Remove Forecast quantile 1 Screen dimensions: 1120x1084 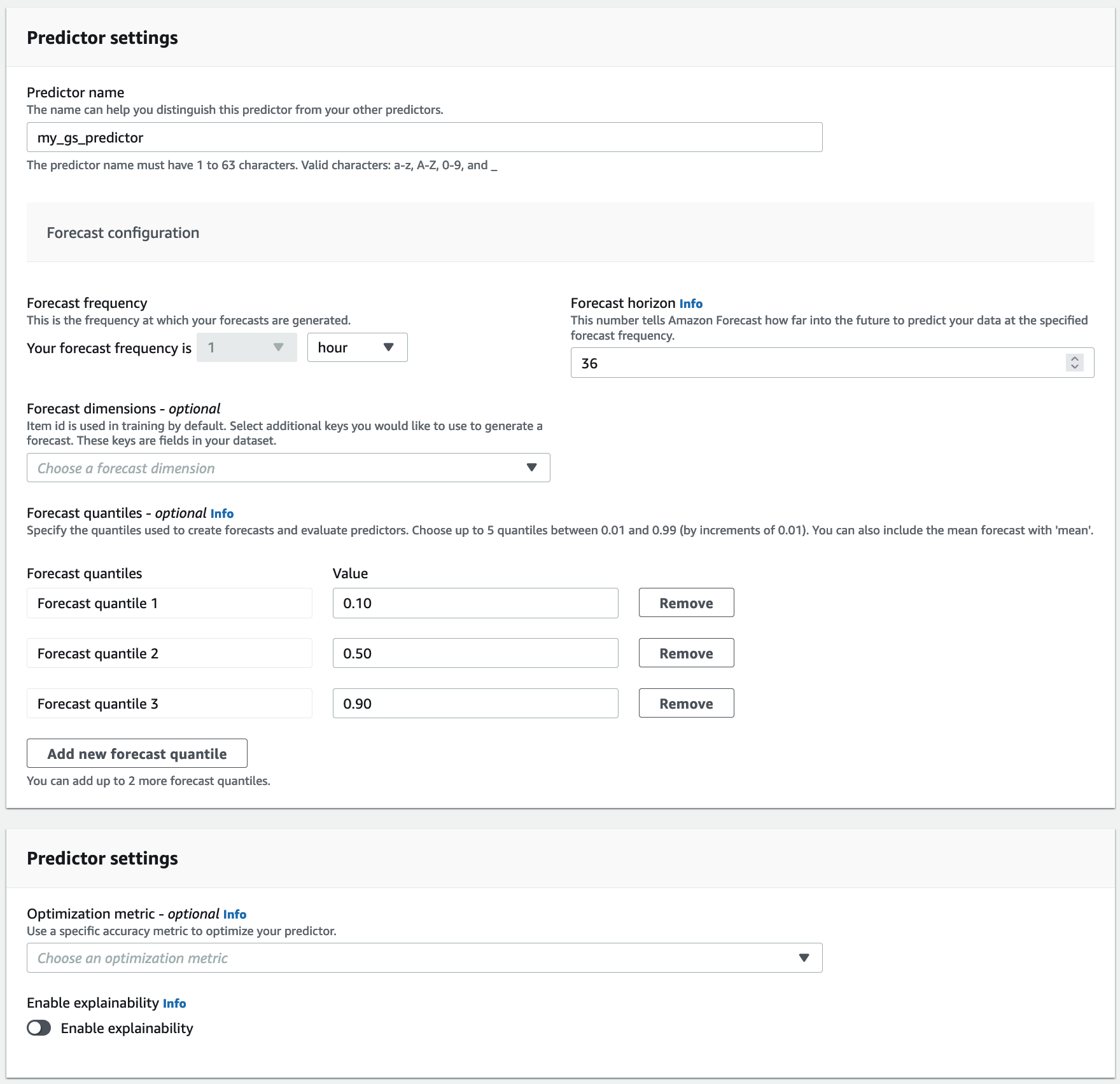[685, 602]
